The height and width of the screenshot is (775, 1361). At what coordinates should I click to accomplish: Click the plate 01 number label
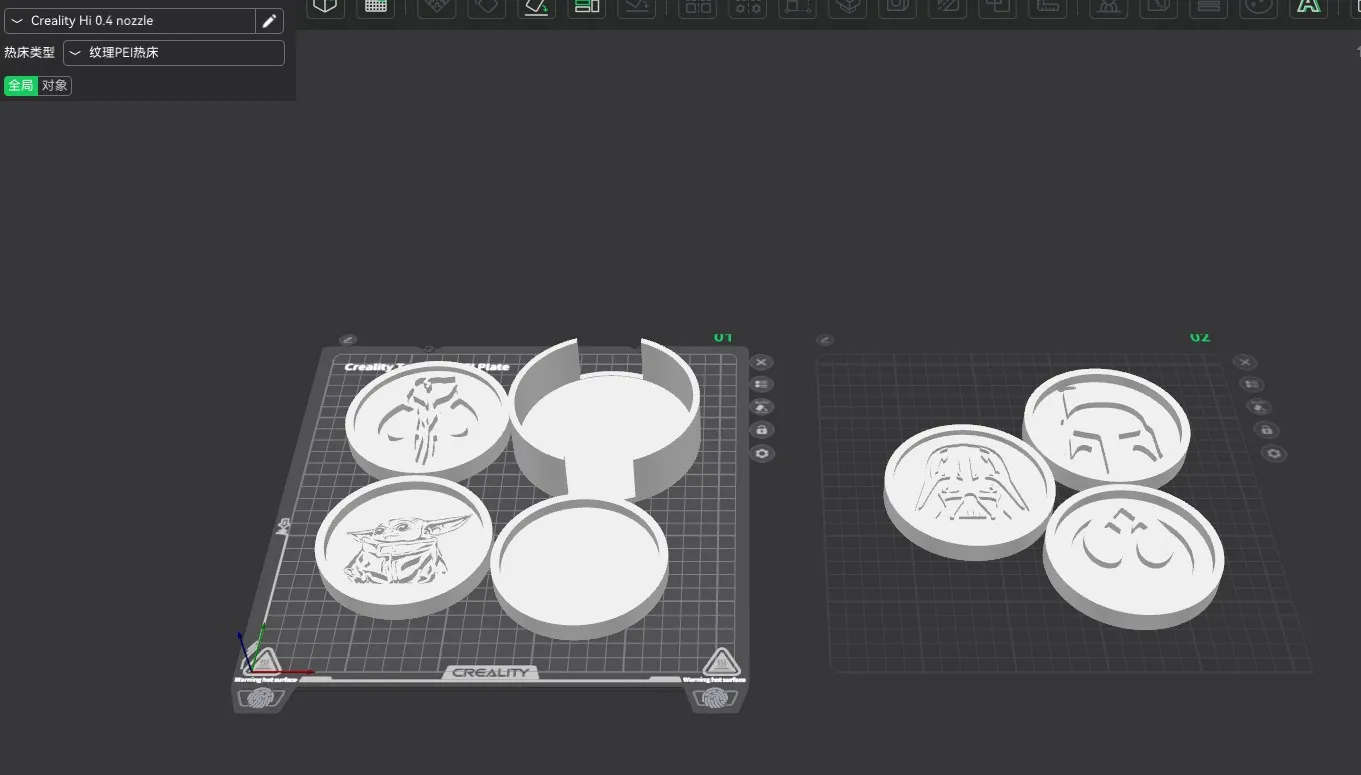723,337
